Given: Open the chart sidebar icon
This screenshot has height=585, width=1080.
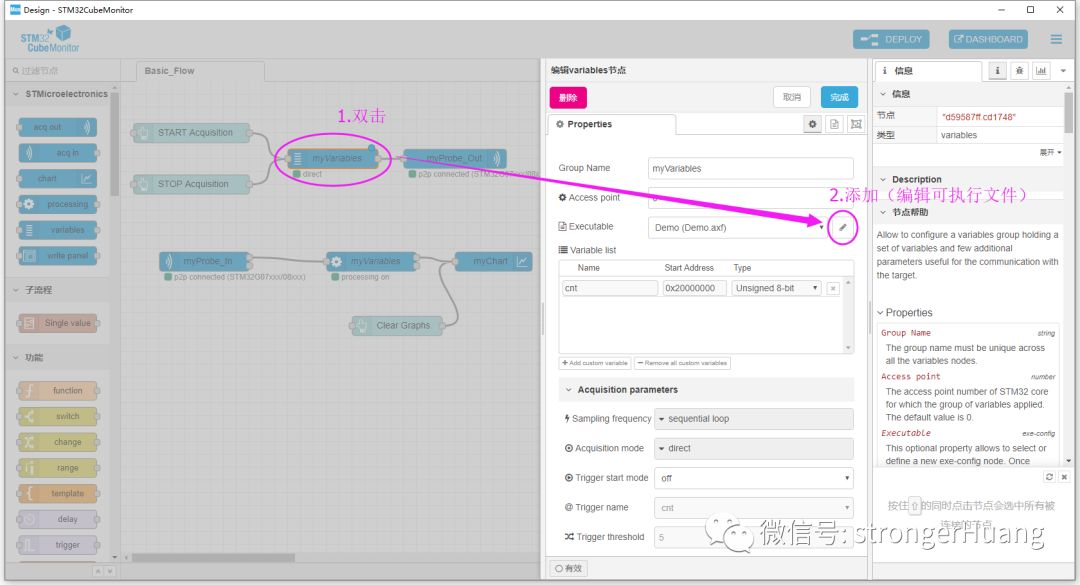Looking at the screenshot, I should pyautogui.click(x=1041, y=70).
